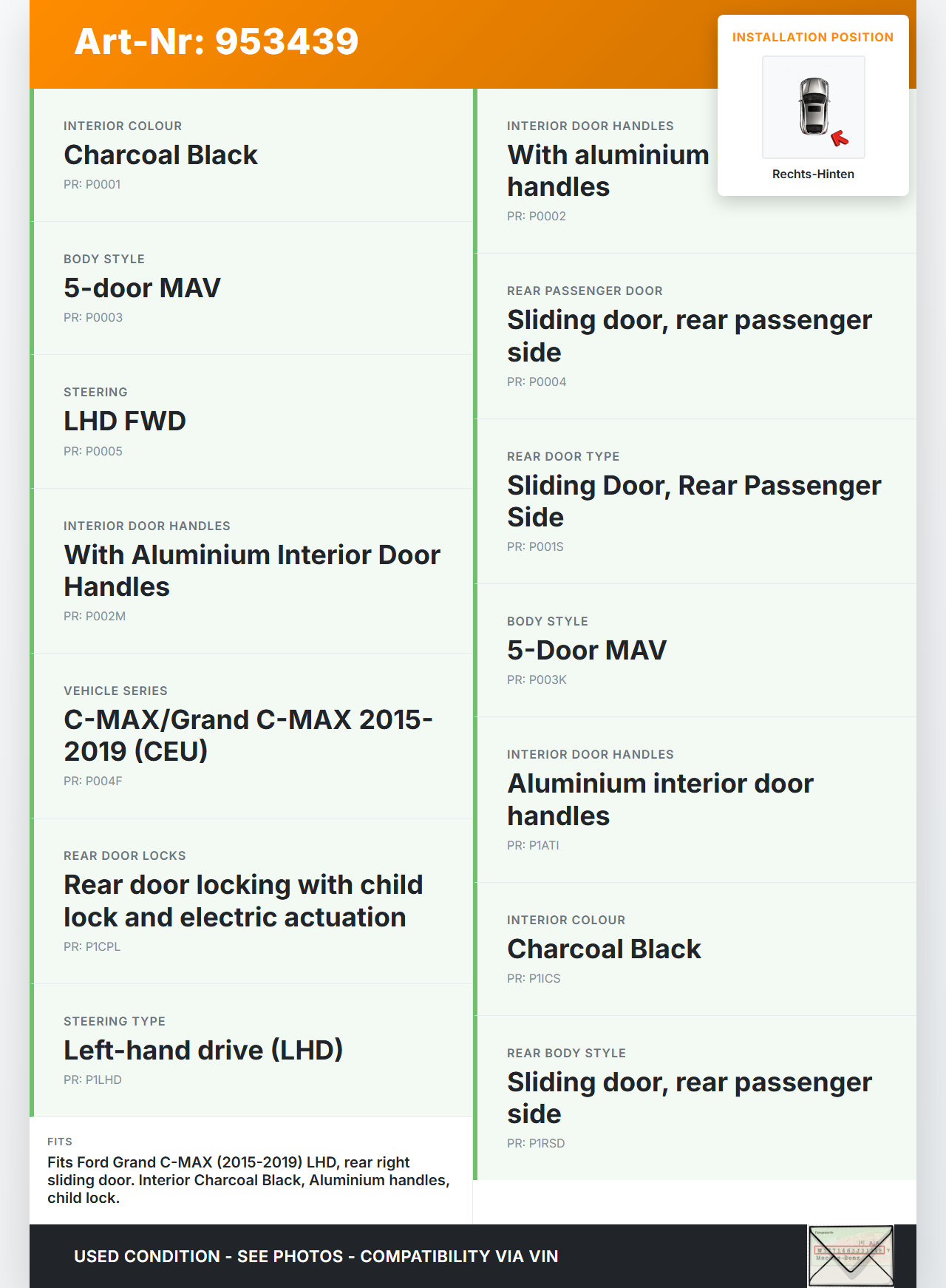This screenshot has width=946, height=1288.
Task: Click the Art-Nr: 953439 title
Action: [x=217, y=41]
